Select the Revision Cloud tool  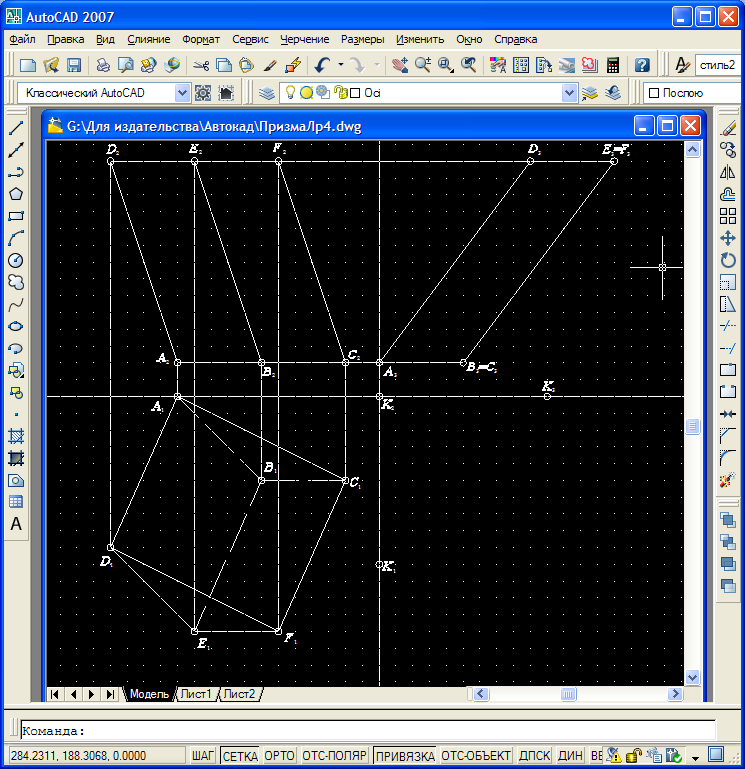click(16, 282)
